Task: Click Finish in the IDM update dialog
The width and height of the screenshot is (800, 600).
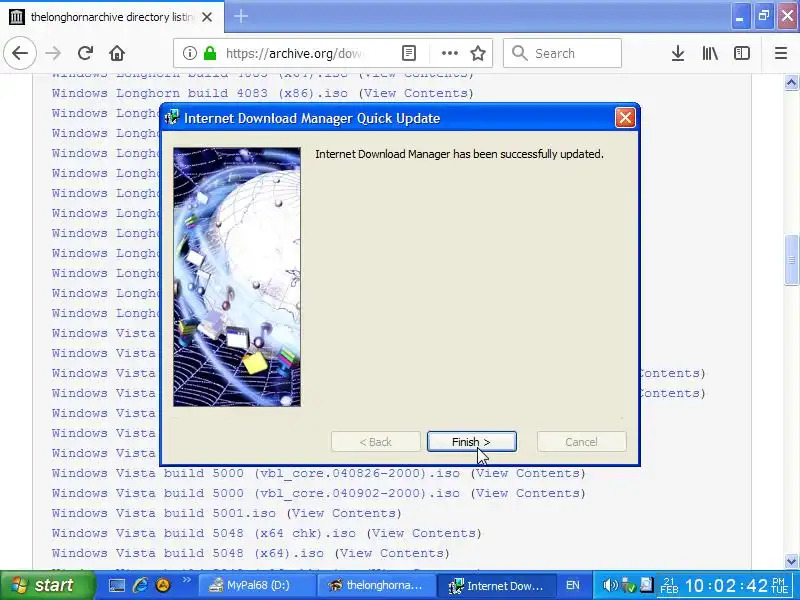Action: pos(471,442)
